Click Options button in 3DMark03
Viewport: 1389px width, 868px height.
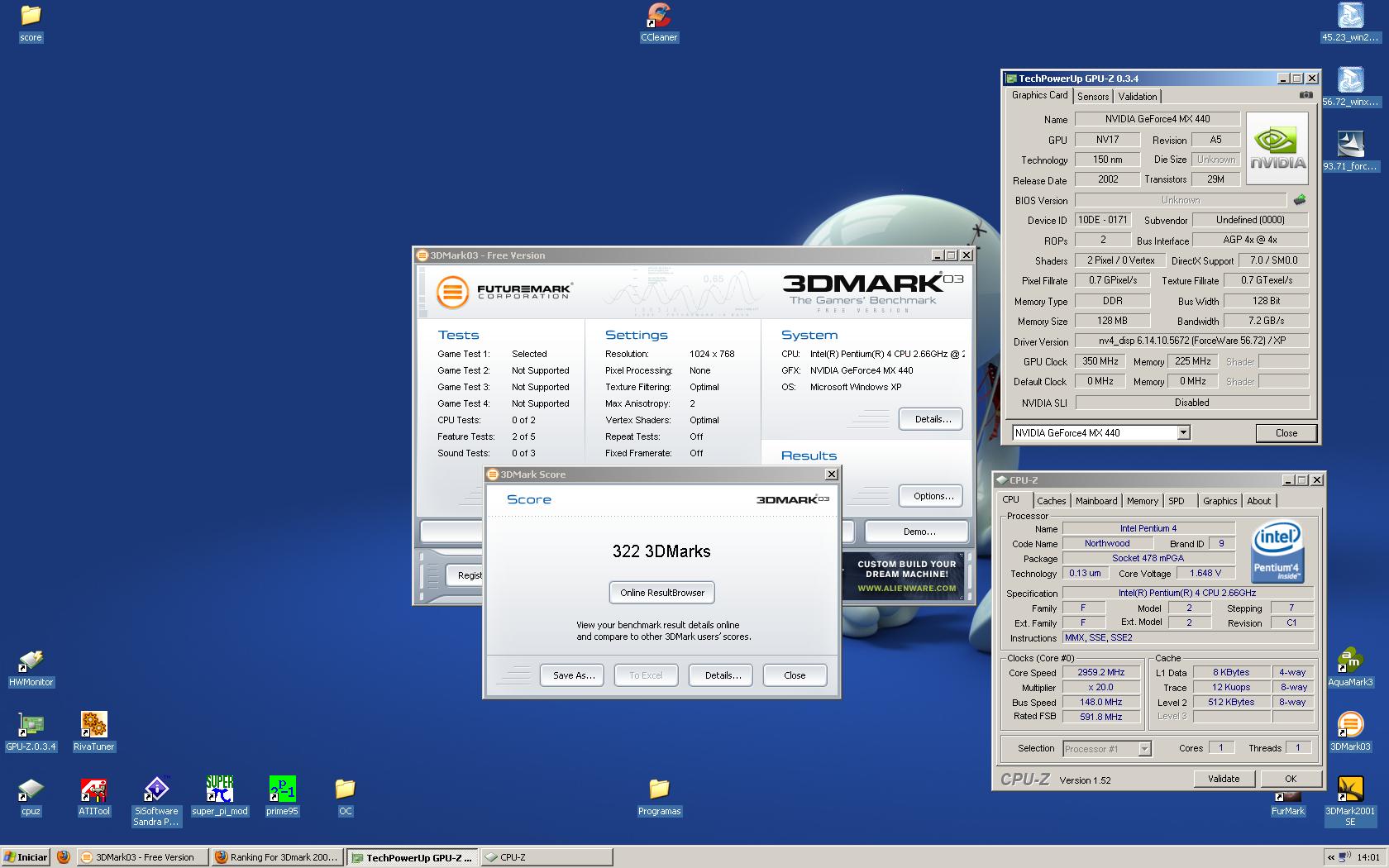(x=932, y=496)
